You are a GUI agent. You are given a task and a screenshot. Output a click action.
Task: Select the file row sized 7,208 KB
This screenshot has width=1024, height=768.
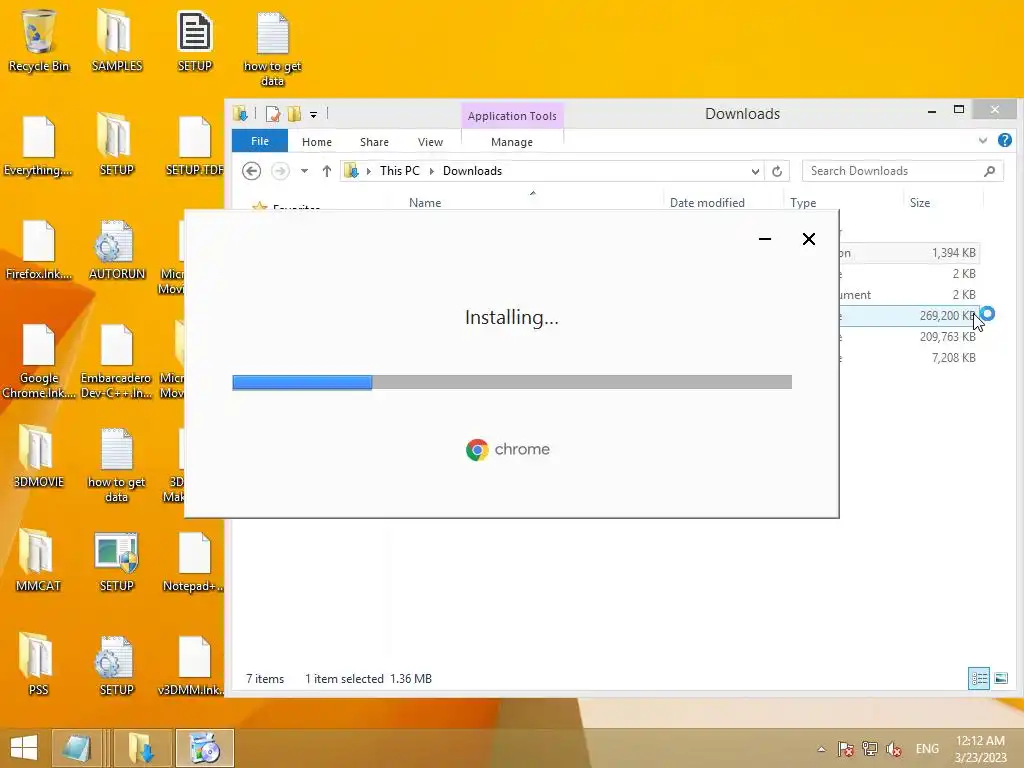point(909,358)
